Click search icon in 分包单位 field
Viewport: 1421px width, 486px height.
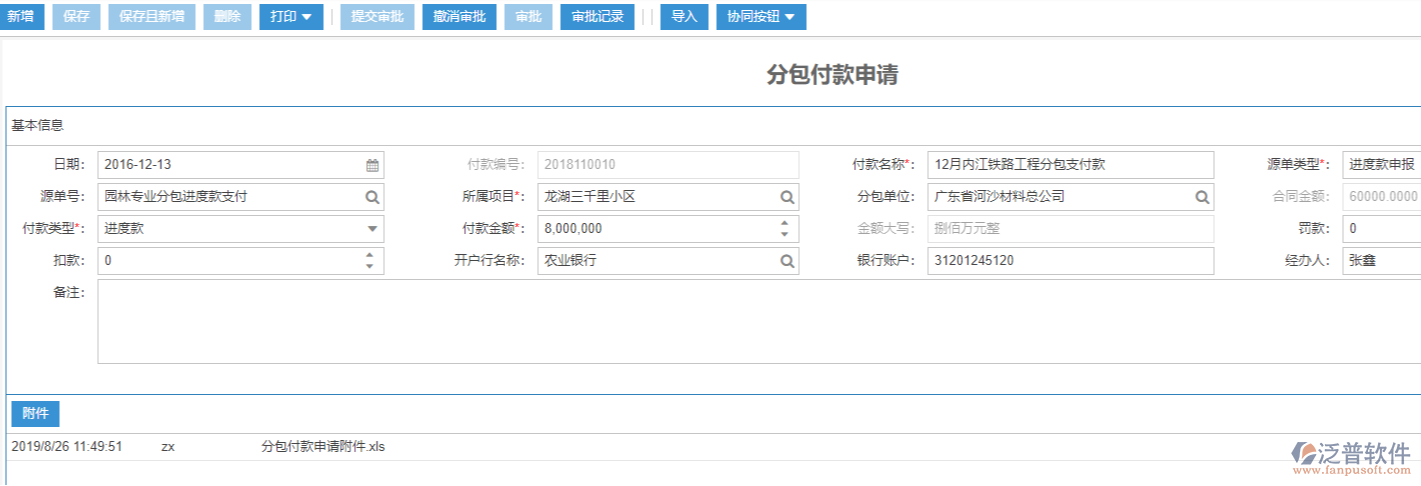(x=1202, y=197)
